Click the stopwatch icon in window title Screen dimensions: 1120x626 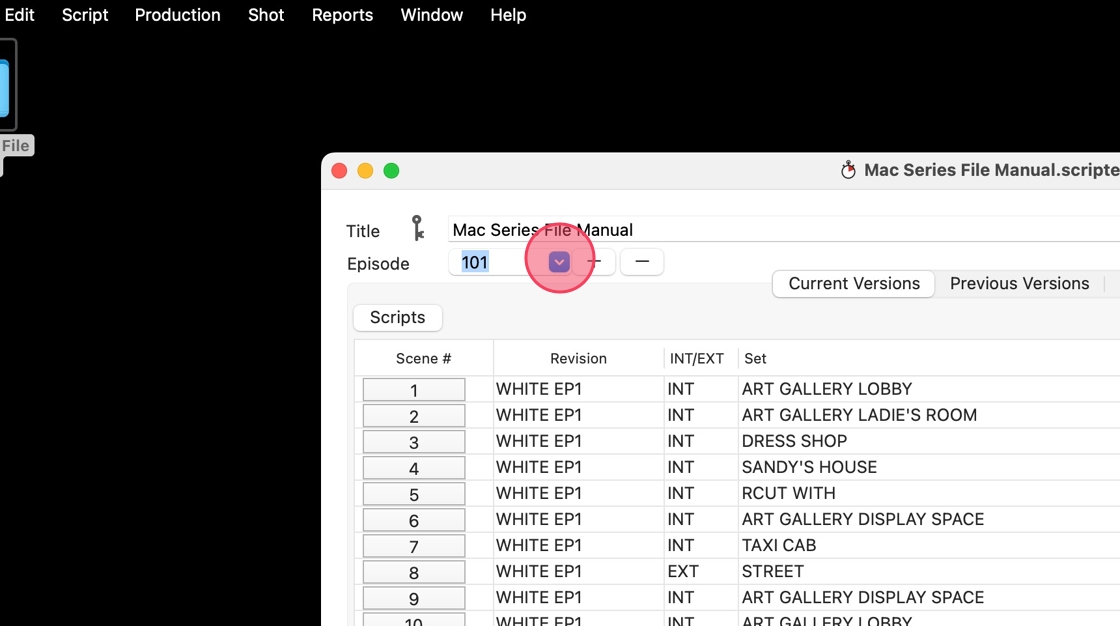(848, 170)
